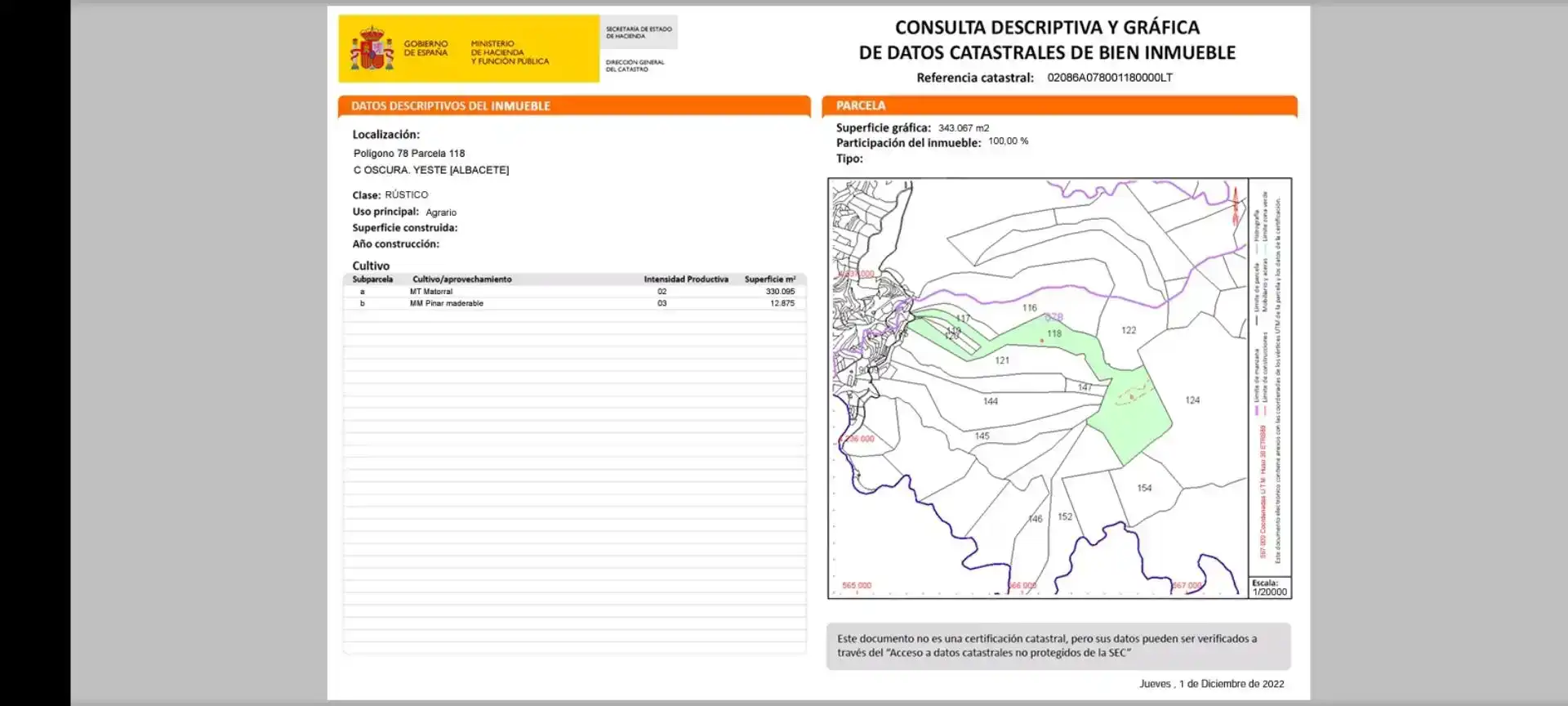Click parcel number 145 on the map

982,436
